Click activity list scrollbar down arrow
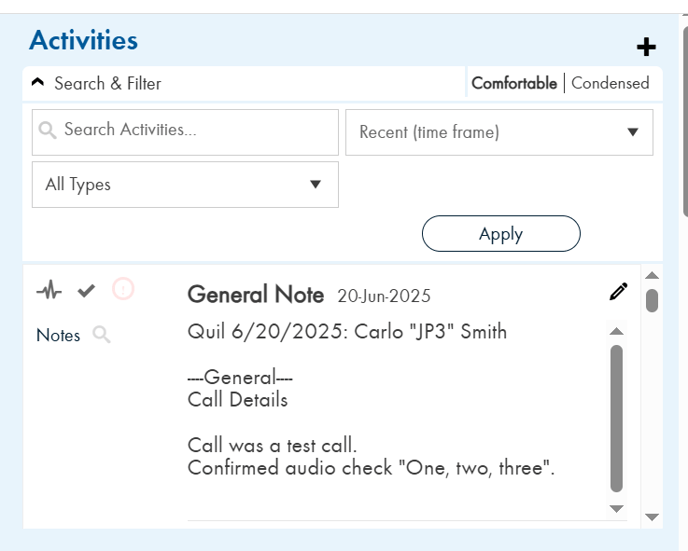The image size is (688, 551). pyautogui.click(x=652, y=517)
